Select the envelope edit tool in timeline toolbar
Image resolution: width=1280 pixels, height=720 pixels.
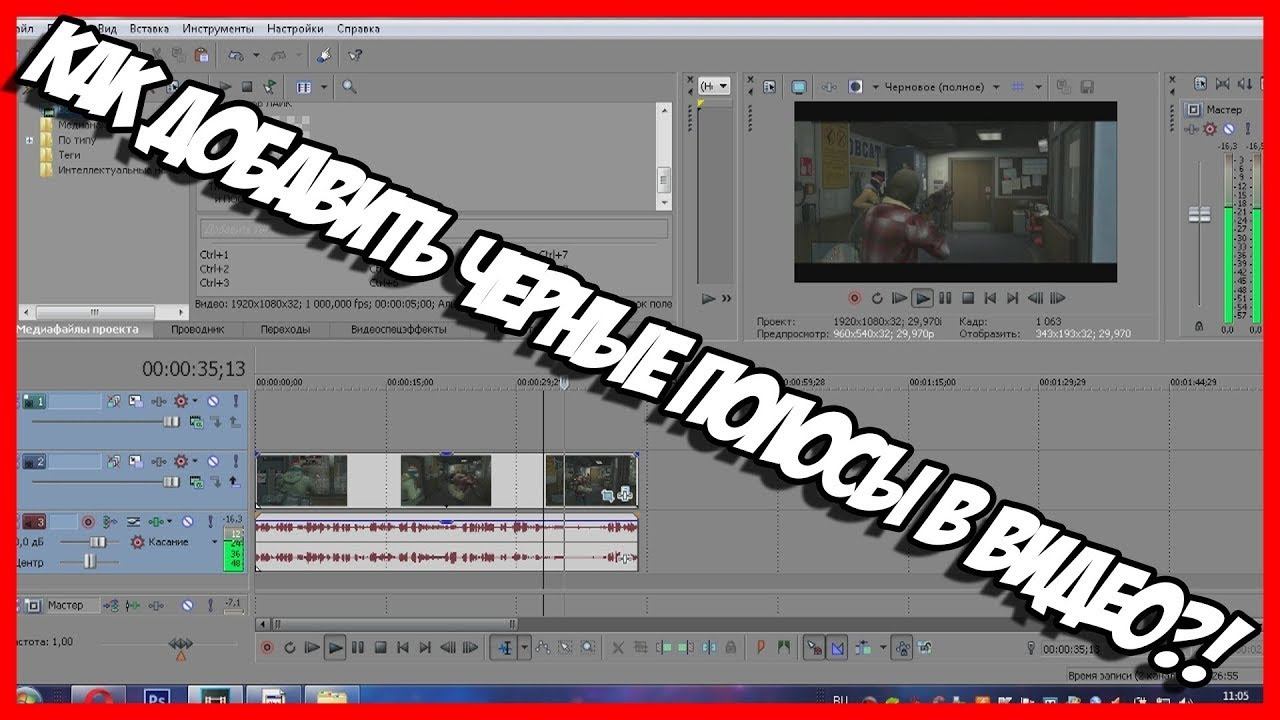coord(543,647)
